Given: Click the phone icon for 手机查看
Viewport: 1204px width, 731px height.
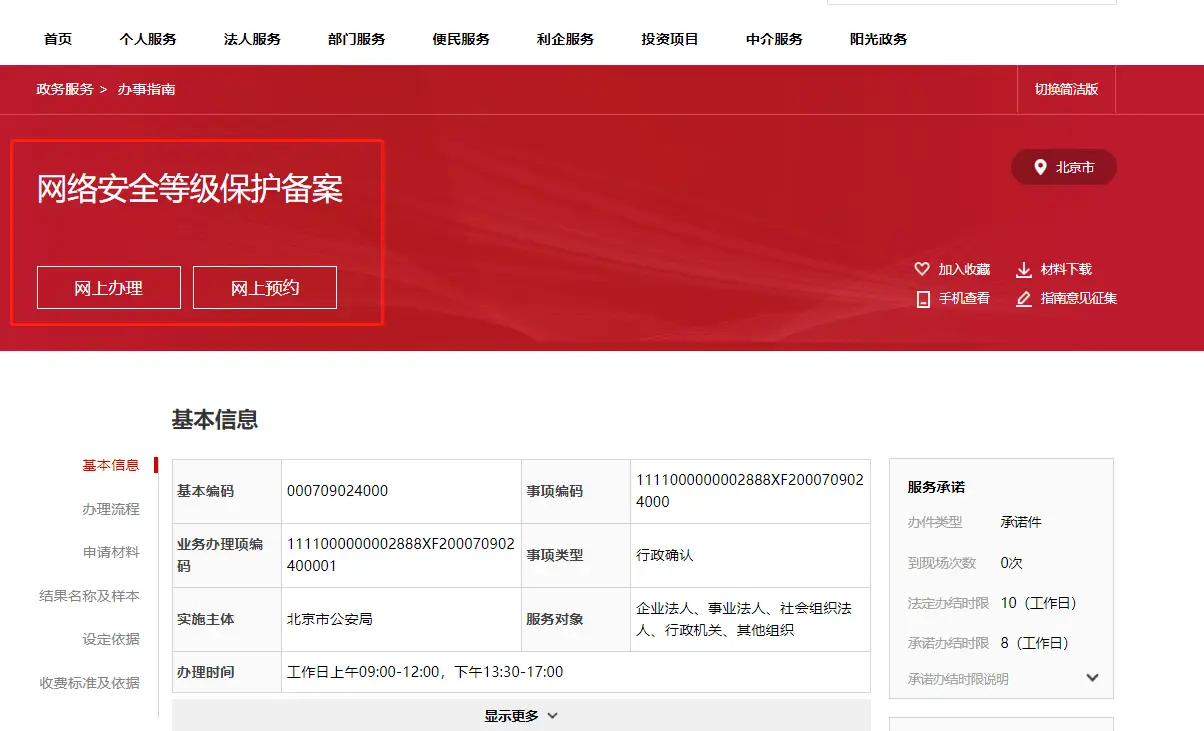Looking at the screenshot, I should tap(922, 298).
